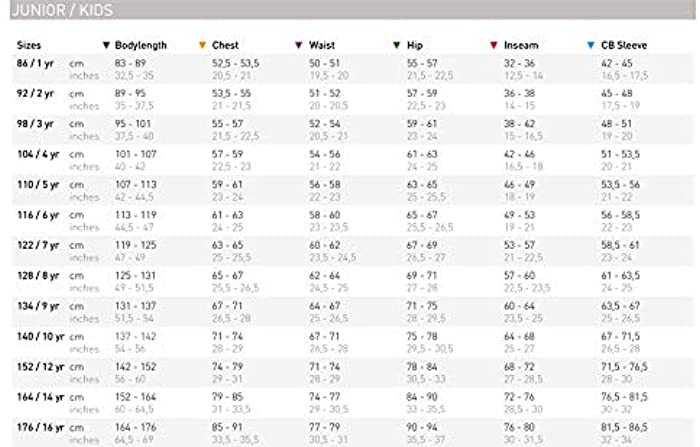Select the 104 / 4 yr size label

[38, 155]
